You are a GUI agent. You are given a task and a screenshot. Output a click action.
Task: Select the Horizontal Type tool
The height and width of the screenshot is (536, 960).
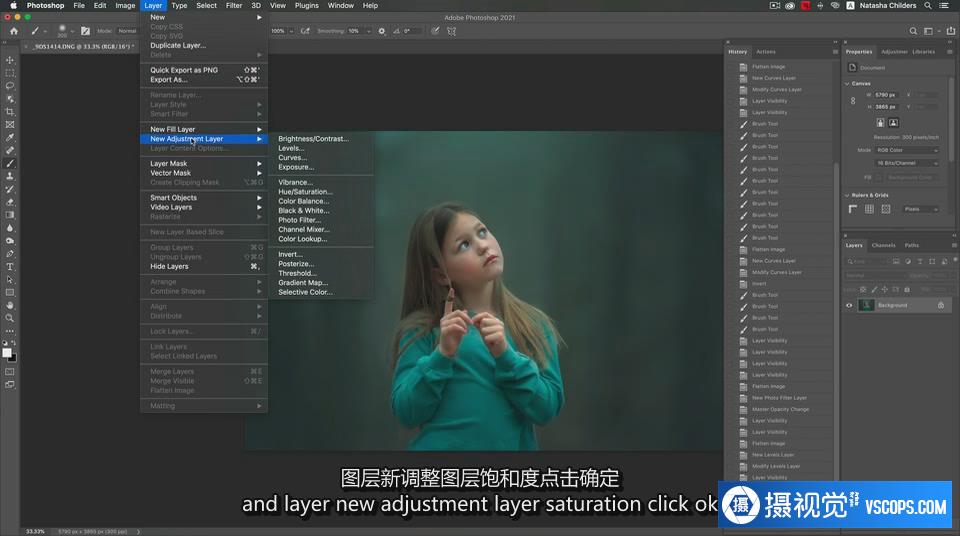click(10, 266)
